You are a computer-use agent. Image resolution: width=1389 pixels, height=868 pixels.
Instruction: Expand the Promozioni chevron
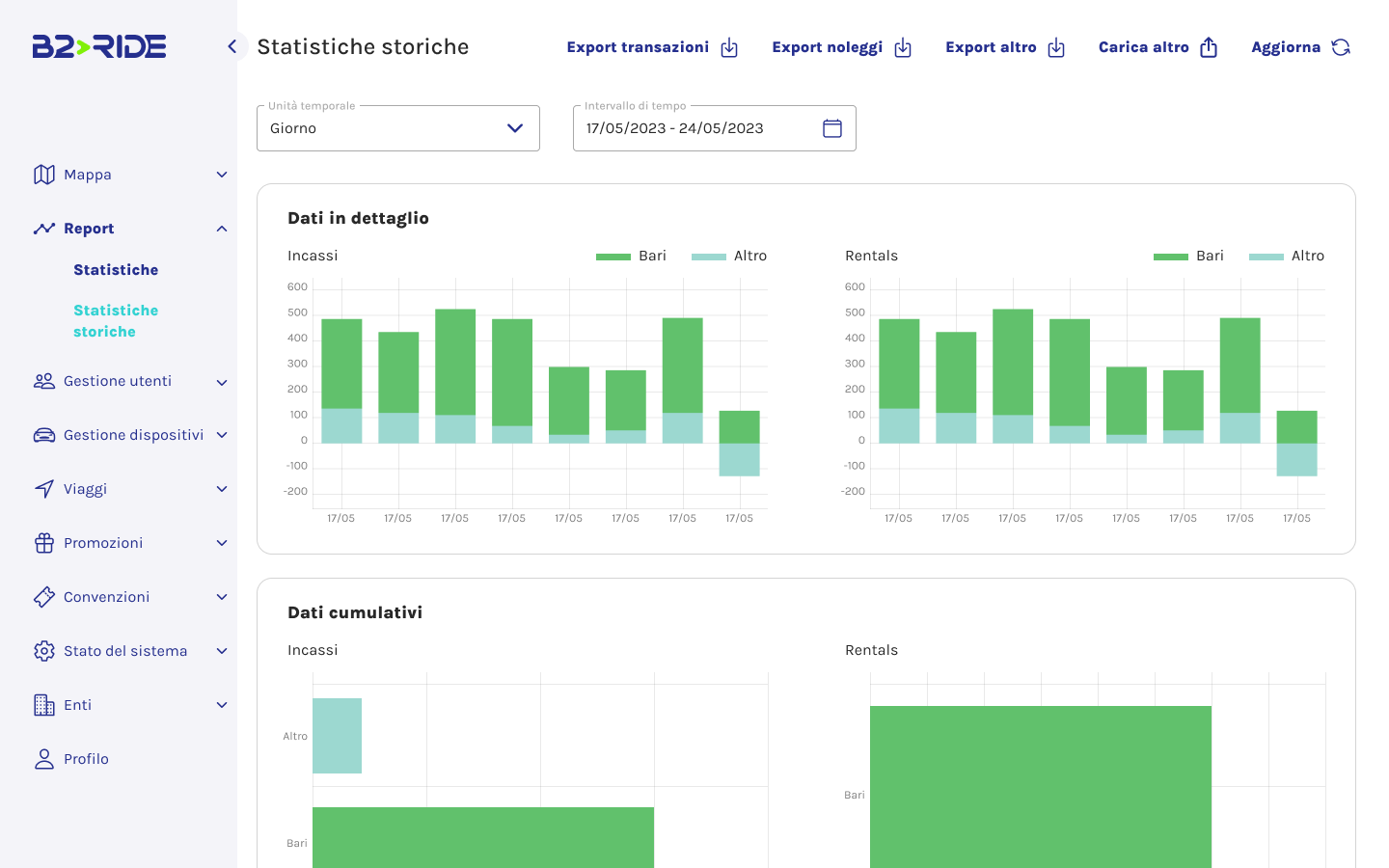222,543
